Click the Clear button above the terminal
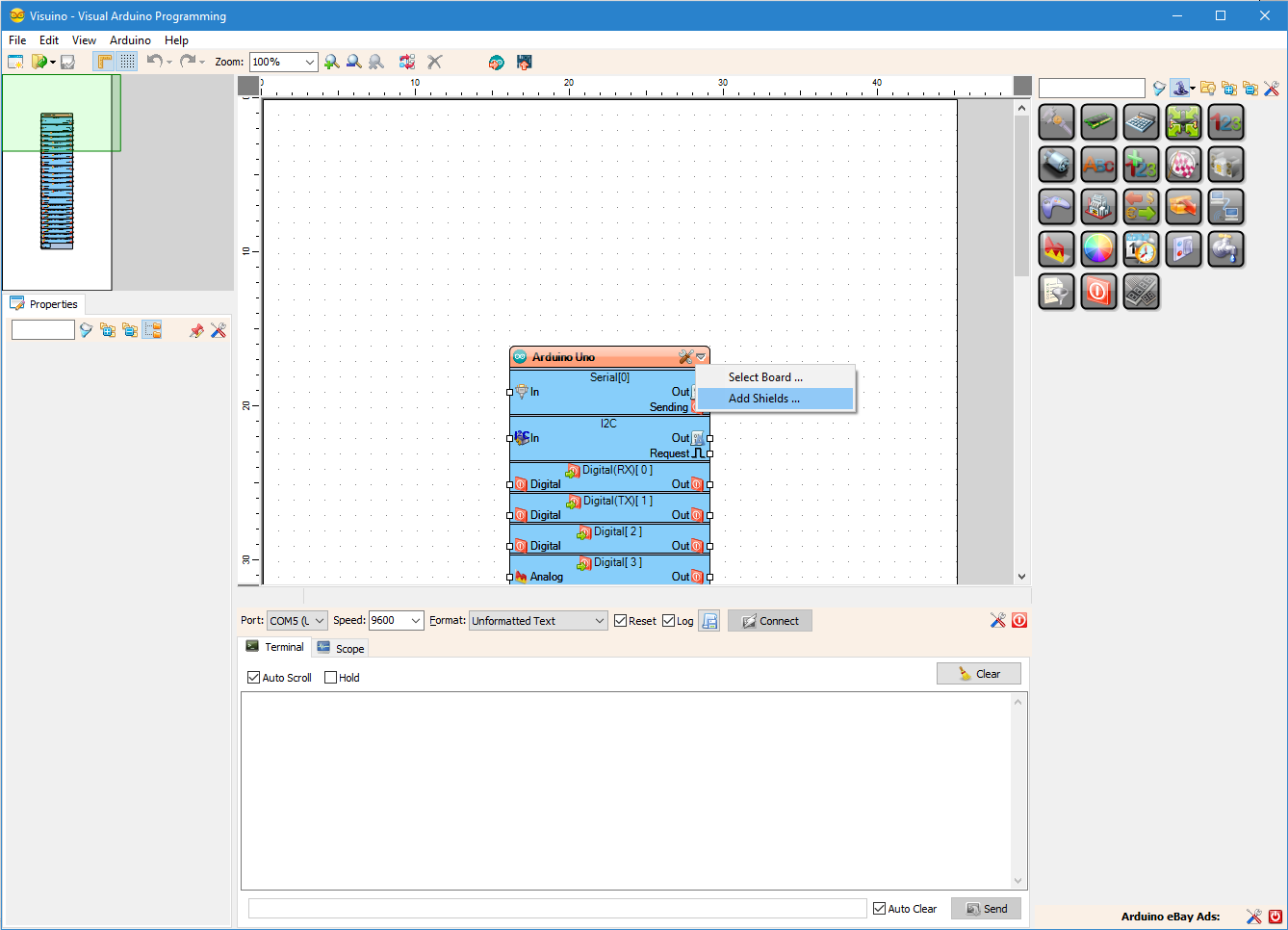This screenshot has height=930, width=1288. pyautogui.click(x=979, y=673)
